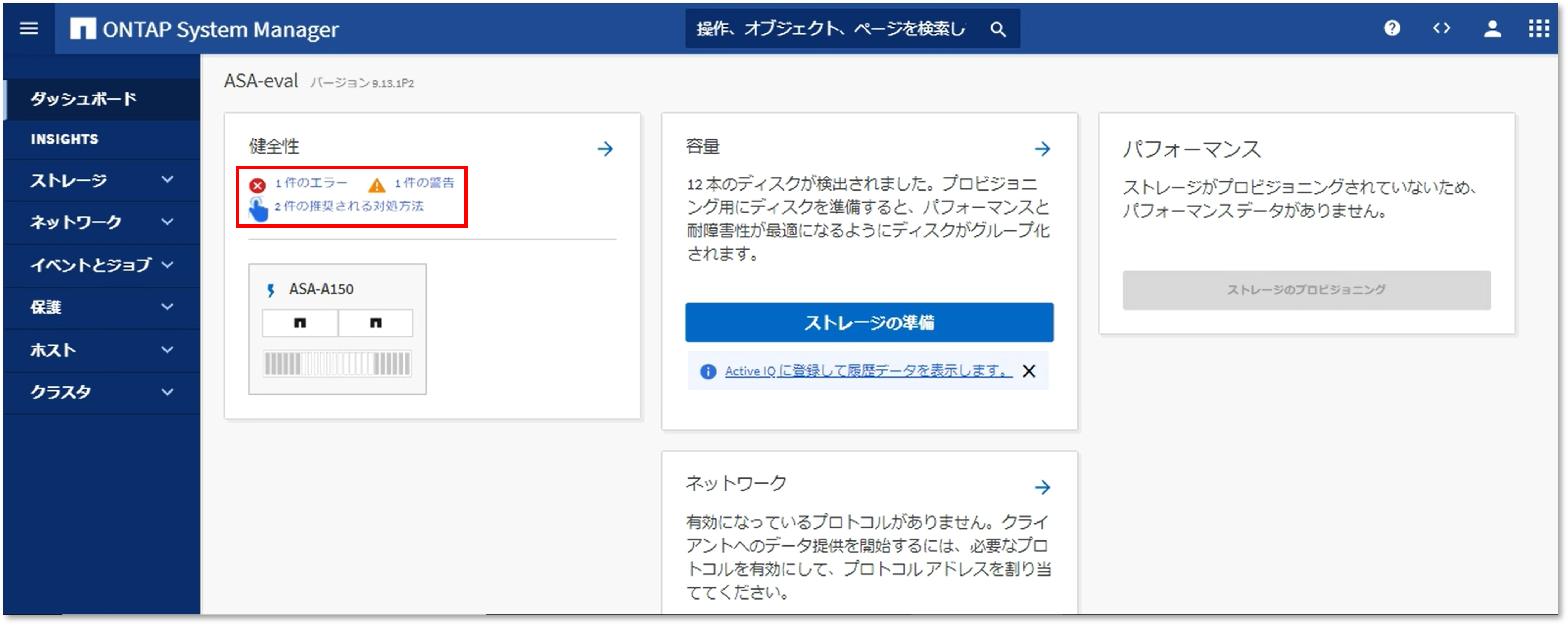Click the パフォーマンス card title
Screen dimensions: 1568x625
[x=1192, y=149]
